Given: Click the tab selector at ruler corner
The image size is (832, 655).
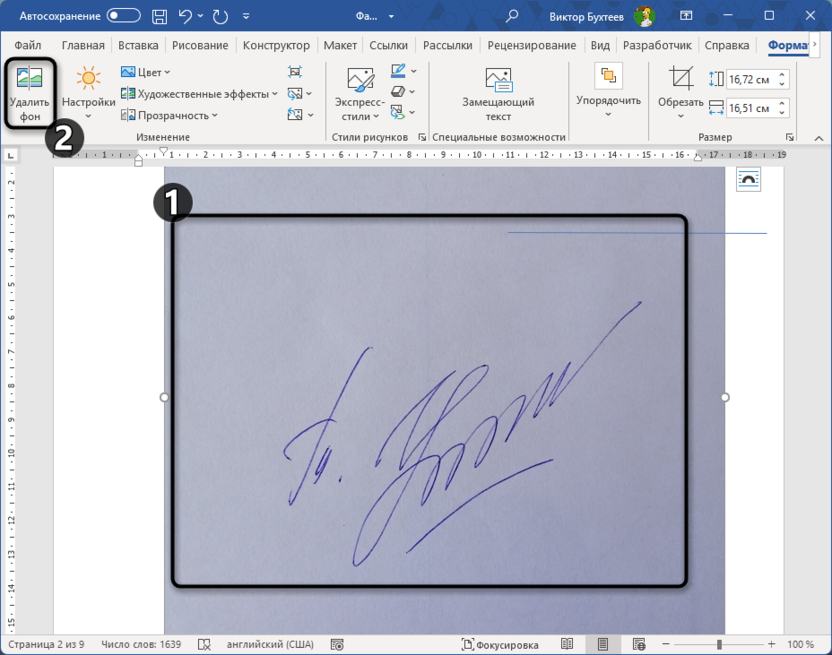Looking at the screenshot, I should click(11, 156).
